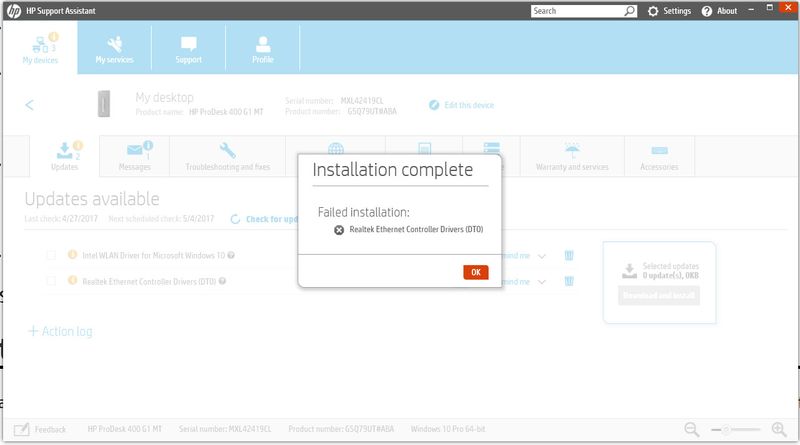Click the search magnifier icon
The height and width of the screenshot is (445, 800).
click(630, 11)
